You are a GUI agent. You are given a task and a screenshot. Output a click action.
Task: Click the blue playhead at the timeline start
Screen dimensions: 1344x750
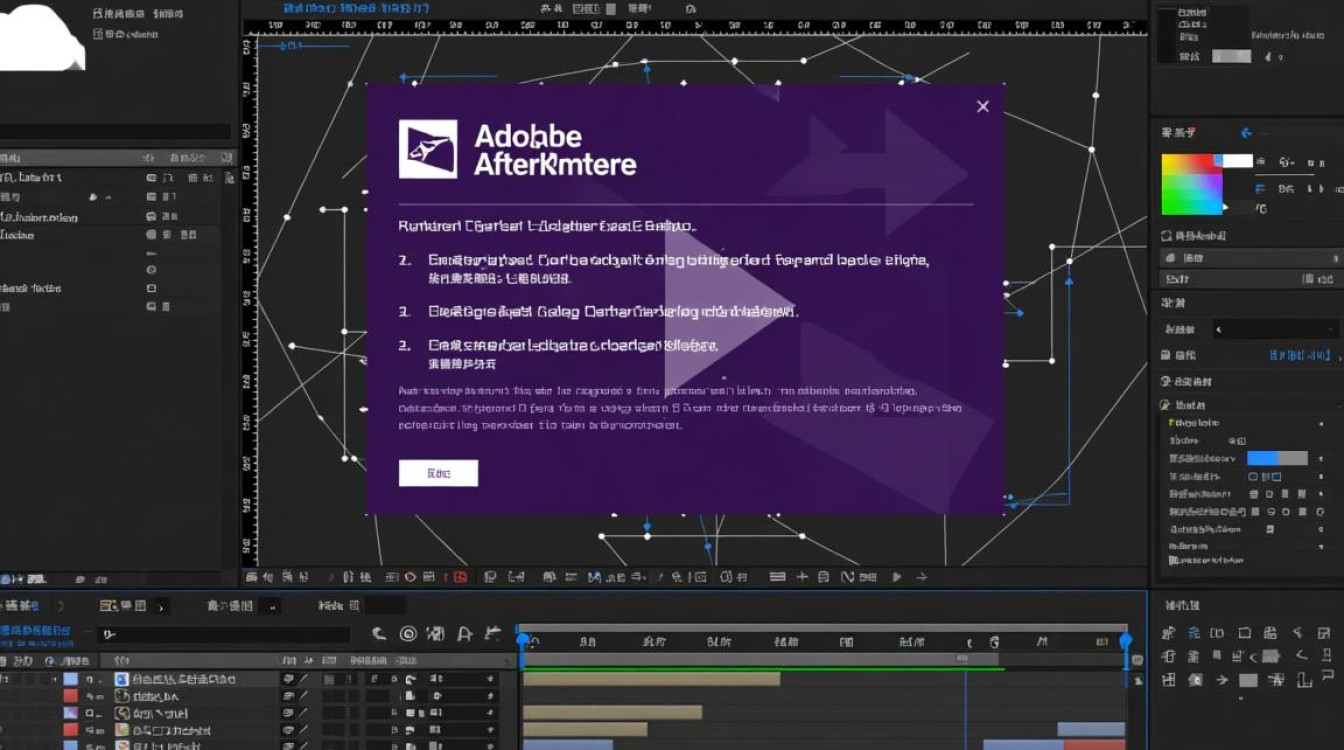[x=522, y=640]
